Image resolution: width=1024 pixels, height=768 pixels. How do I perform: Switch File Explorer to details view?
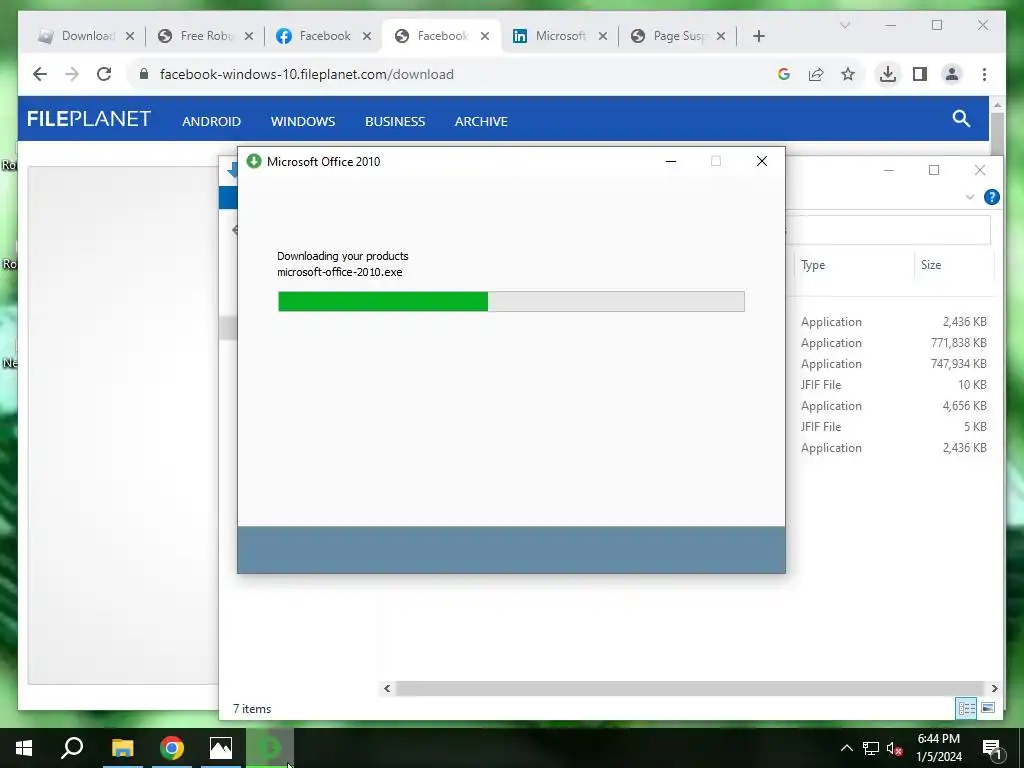(967, 708)
